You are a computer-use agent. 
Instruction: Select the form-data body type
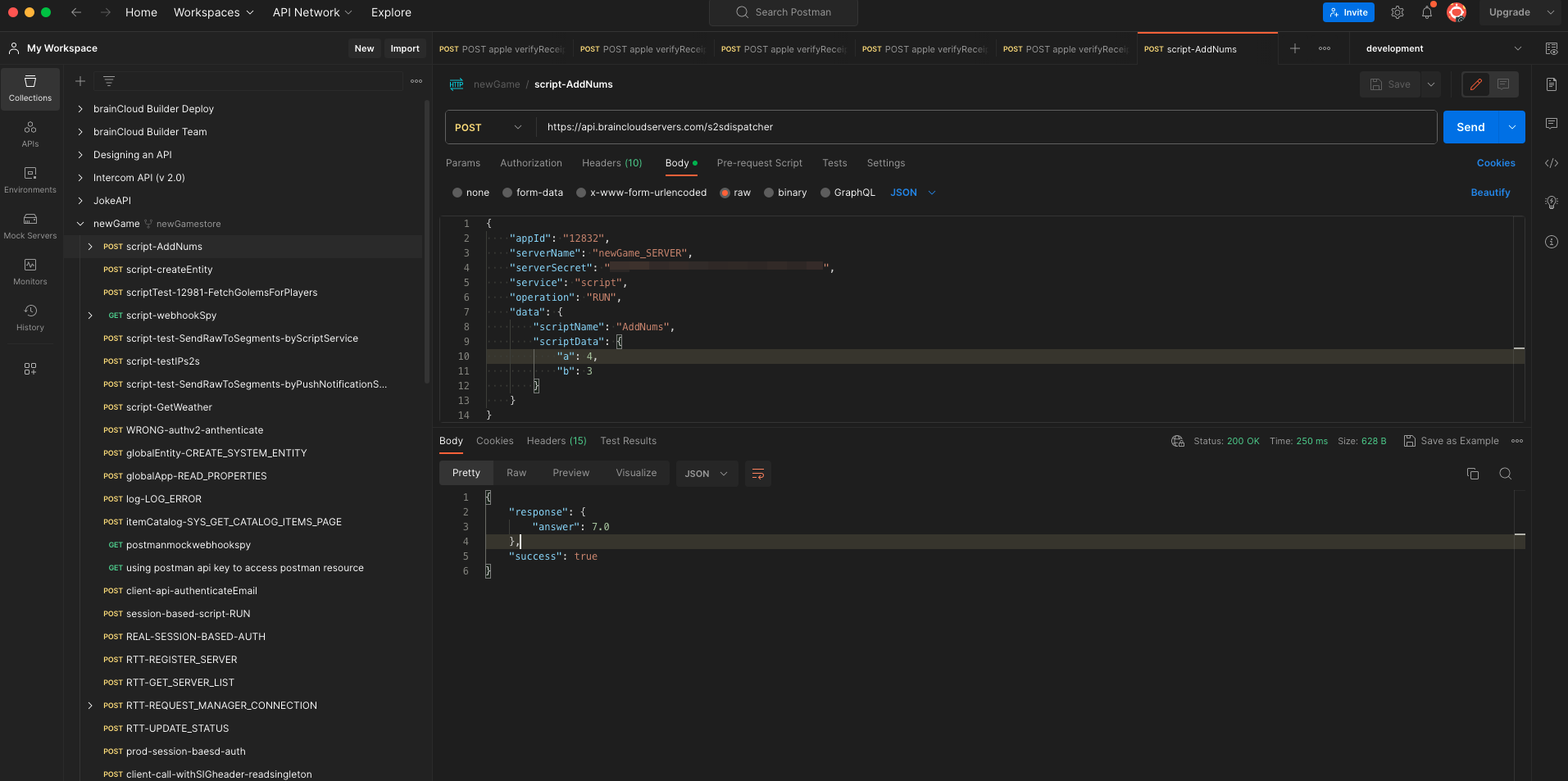(x=507, y=193)
